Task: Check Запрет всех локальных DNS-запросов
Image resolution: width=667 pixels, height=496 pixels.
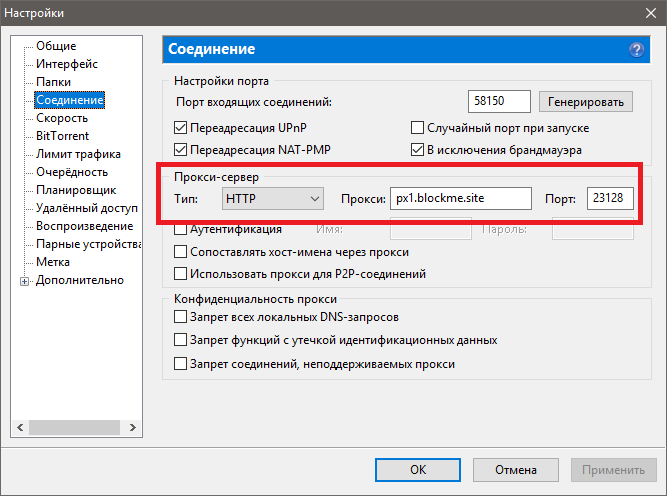Action: (180, 317)
